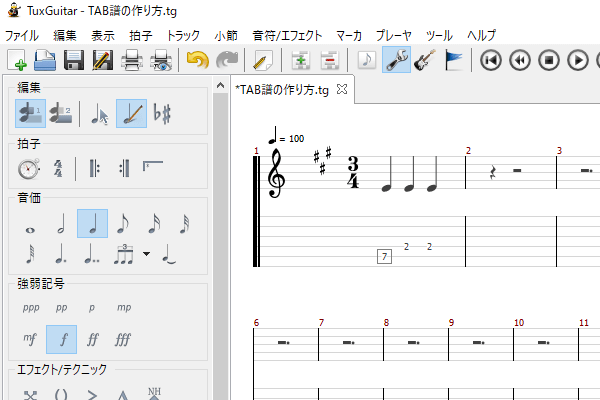Toggle the forte f dynamic
This screenshot has width=600, height=400.
[x=61, y=339]
